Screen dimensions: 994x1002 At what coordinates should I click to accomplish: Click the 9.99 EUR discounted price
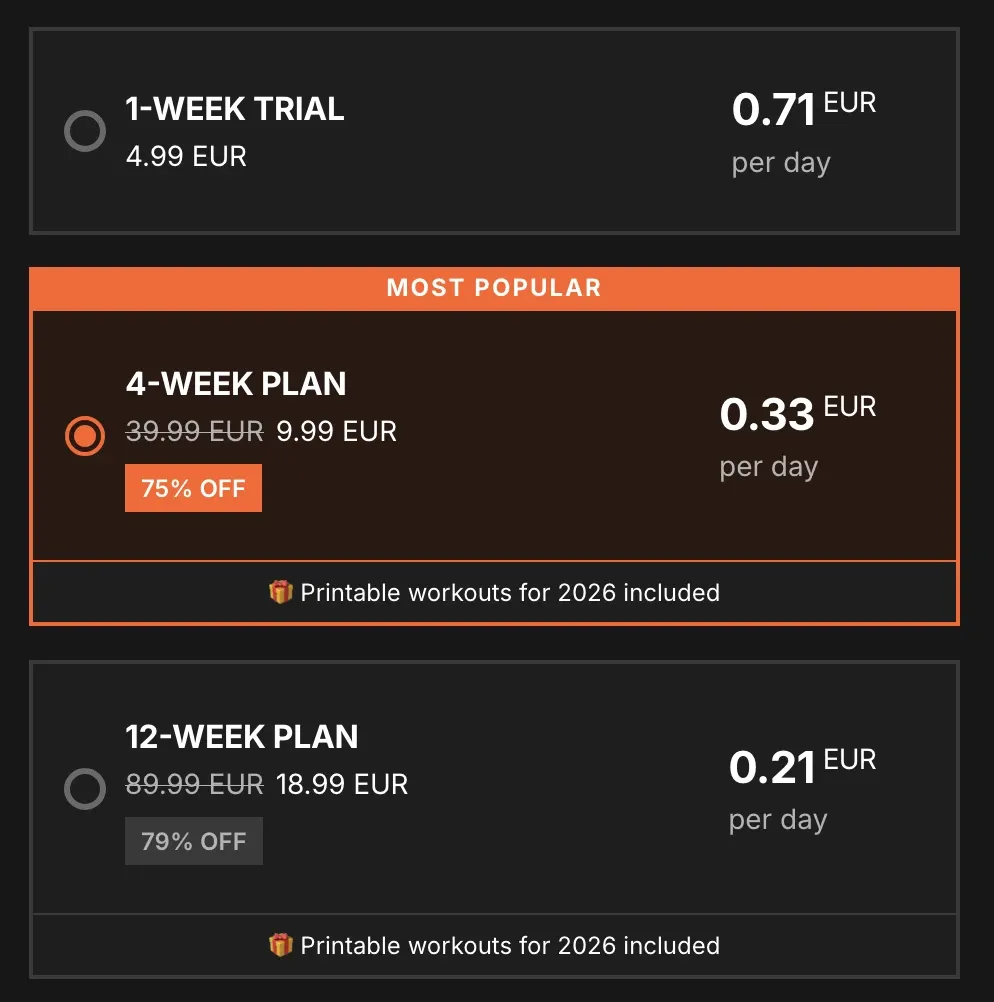click(337, 431)
